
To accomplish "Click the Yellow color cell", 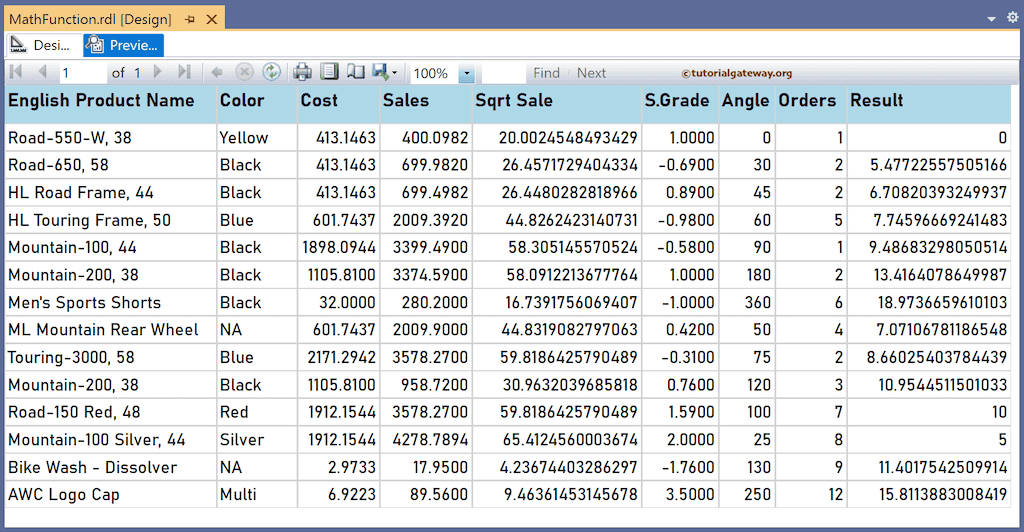I will pyautogui.click(x=257, y=138).
